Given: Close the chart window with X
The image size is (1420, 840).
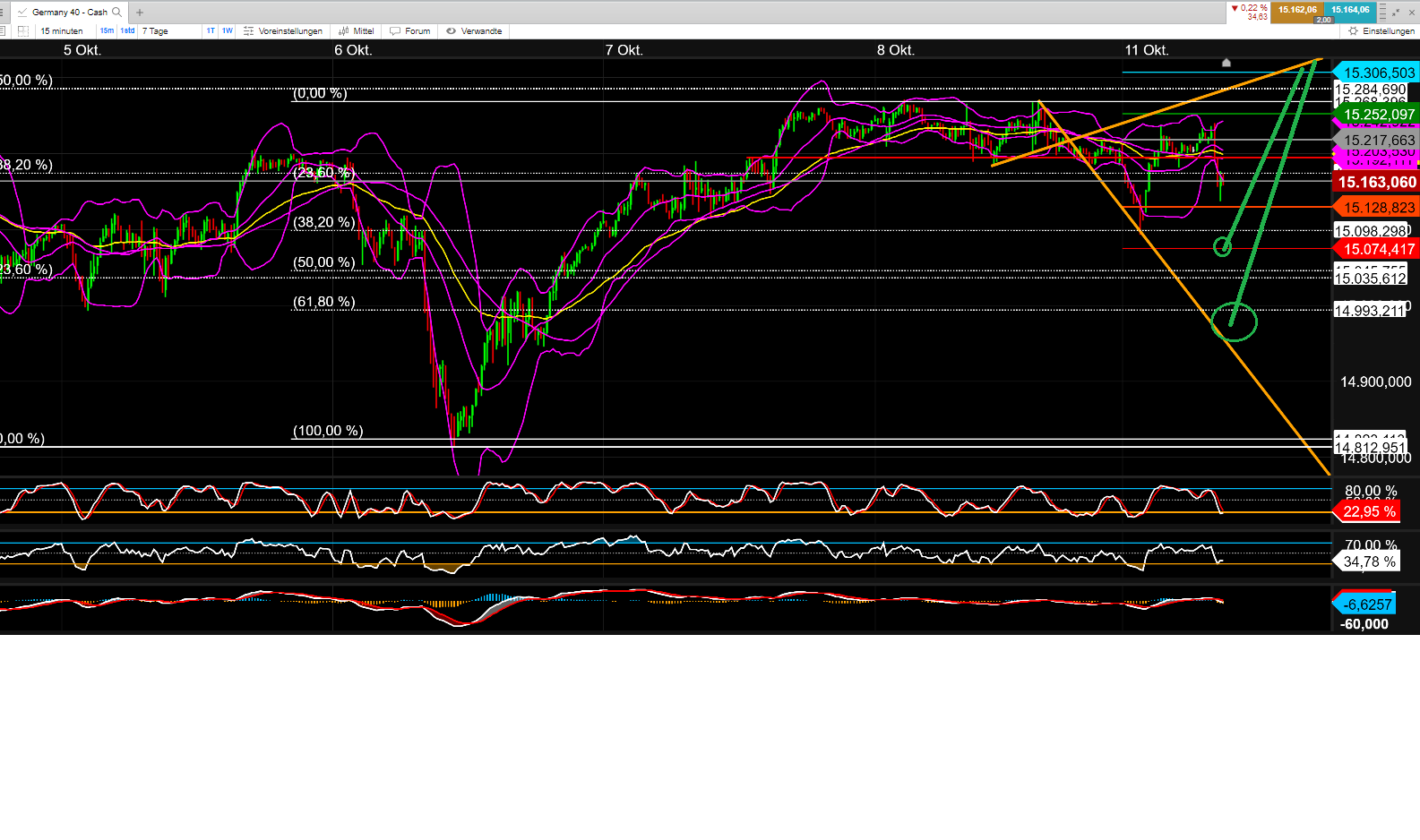Looking at the screenshot, I should 1411,12.
